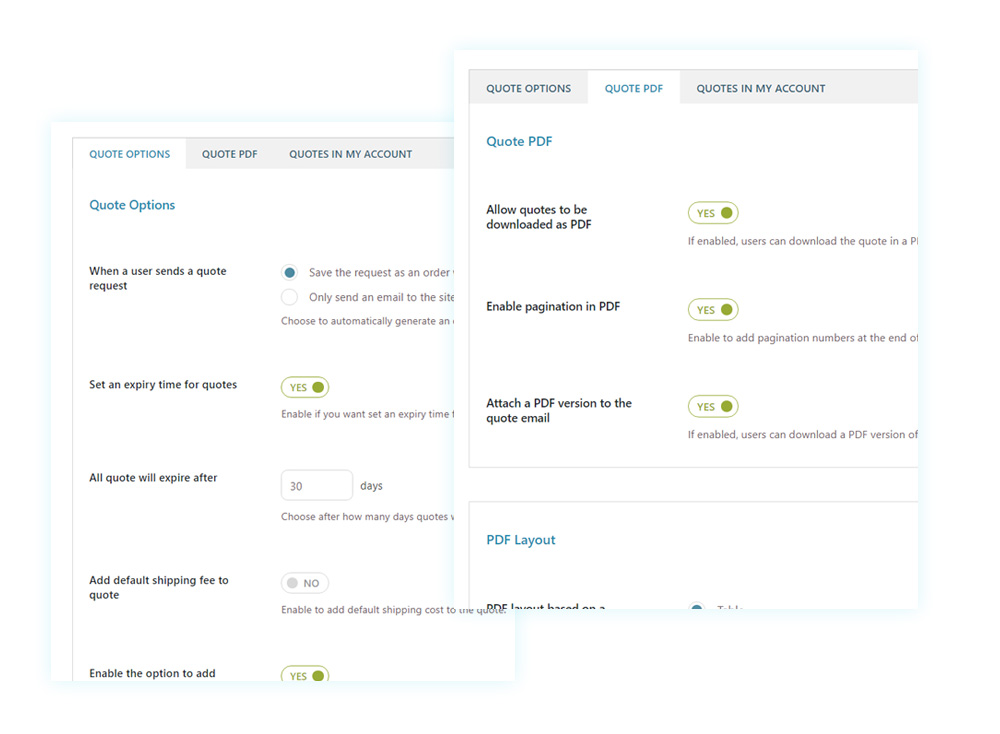Click the 'PDF Layout' section heading
This screenshot has height=734, width=1000.
(520, 539)
